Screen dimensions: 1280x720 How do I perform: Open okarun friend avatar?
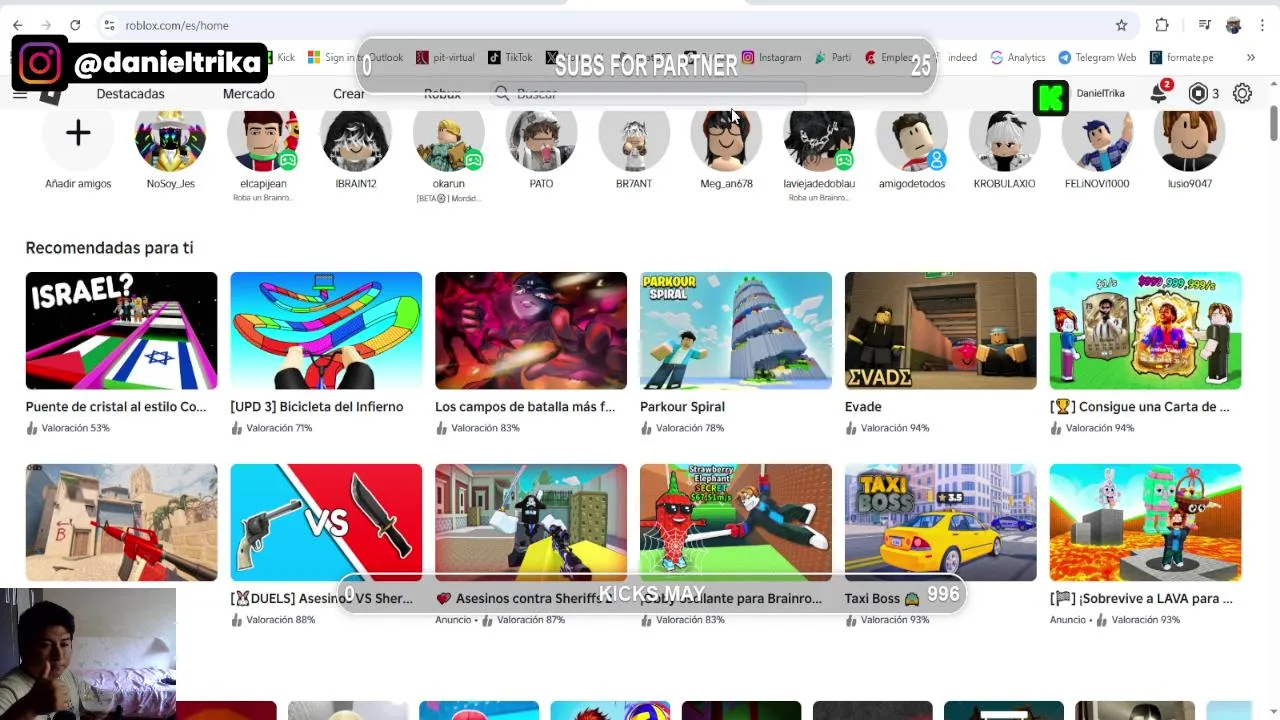pos(449,138)
